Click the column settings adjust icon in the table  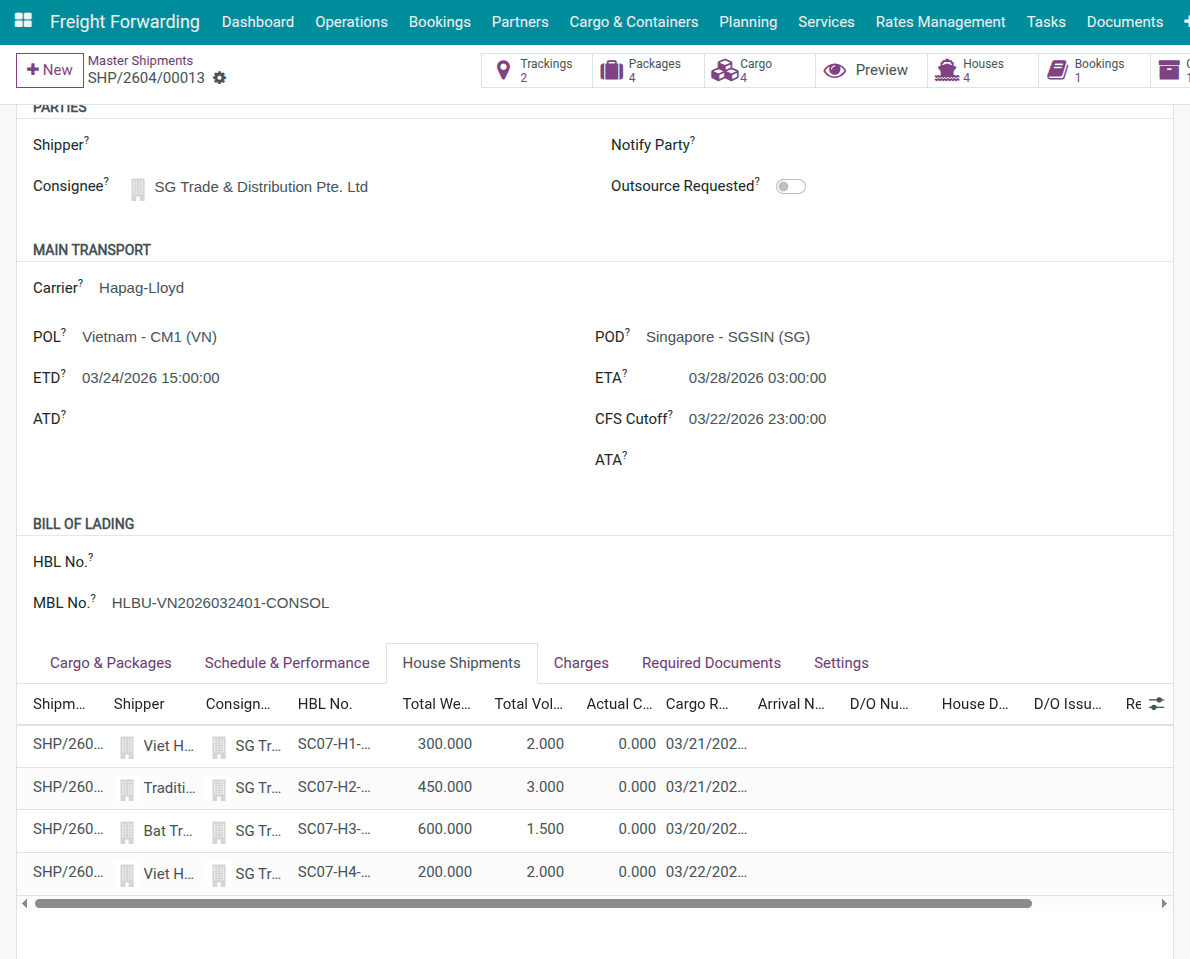(x=1156, y=704)
